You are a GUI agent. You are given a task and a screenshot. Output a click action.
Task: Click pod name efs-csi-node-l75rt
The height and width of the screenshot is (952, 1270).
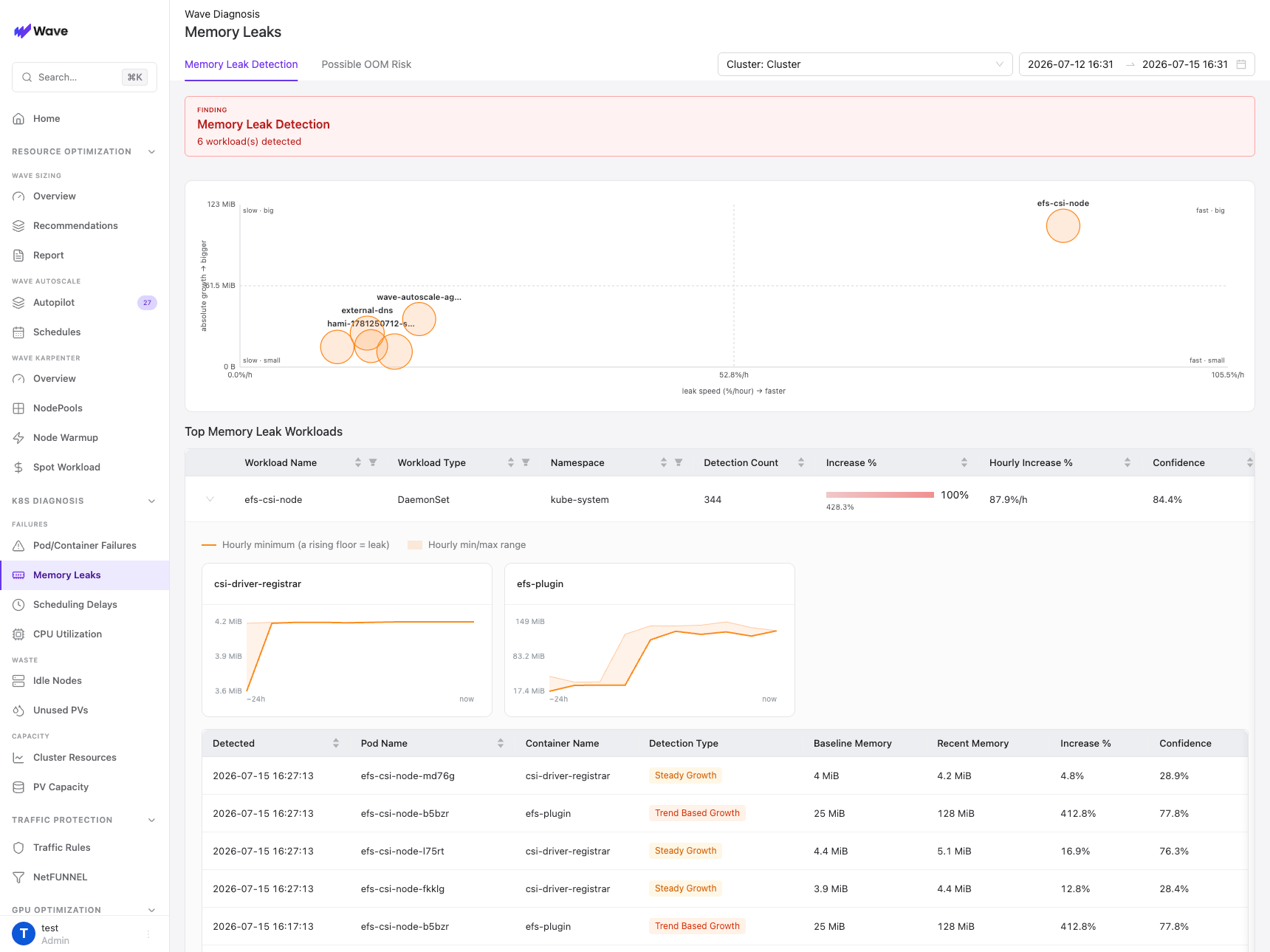click(x=402, y=852)
